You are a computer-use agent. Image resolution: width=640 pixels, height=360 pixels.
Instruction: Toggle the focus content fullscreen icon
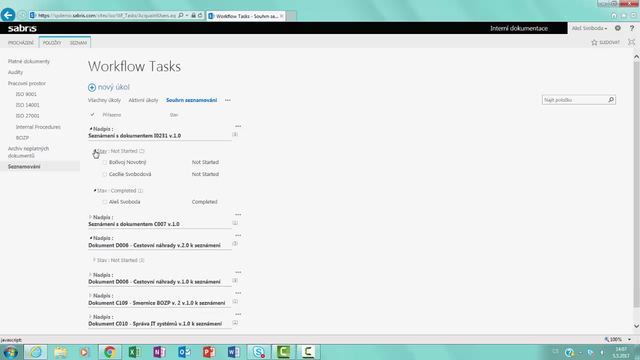[631, 42]
